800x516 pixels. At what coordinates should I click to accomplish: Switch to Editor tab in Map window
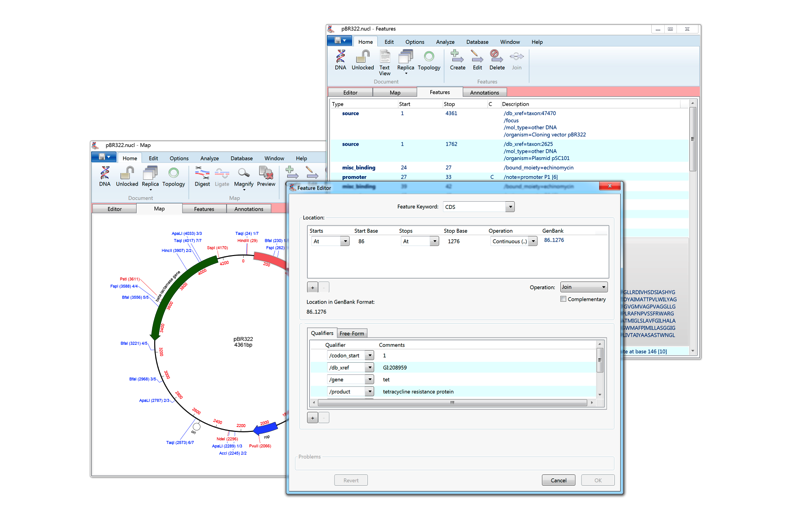click(114, 209)
